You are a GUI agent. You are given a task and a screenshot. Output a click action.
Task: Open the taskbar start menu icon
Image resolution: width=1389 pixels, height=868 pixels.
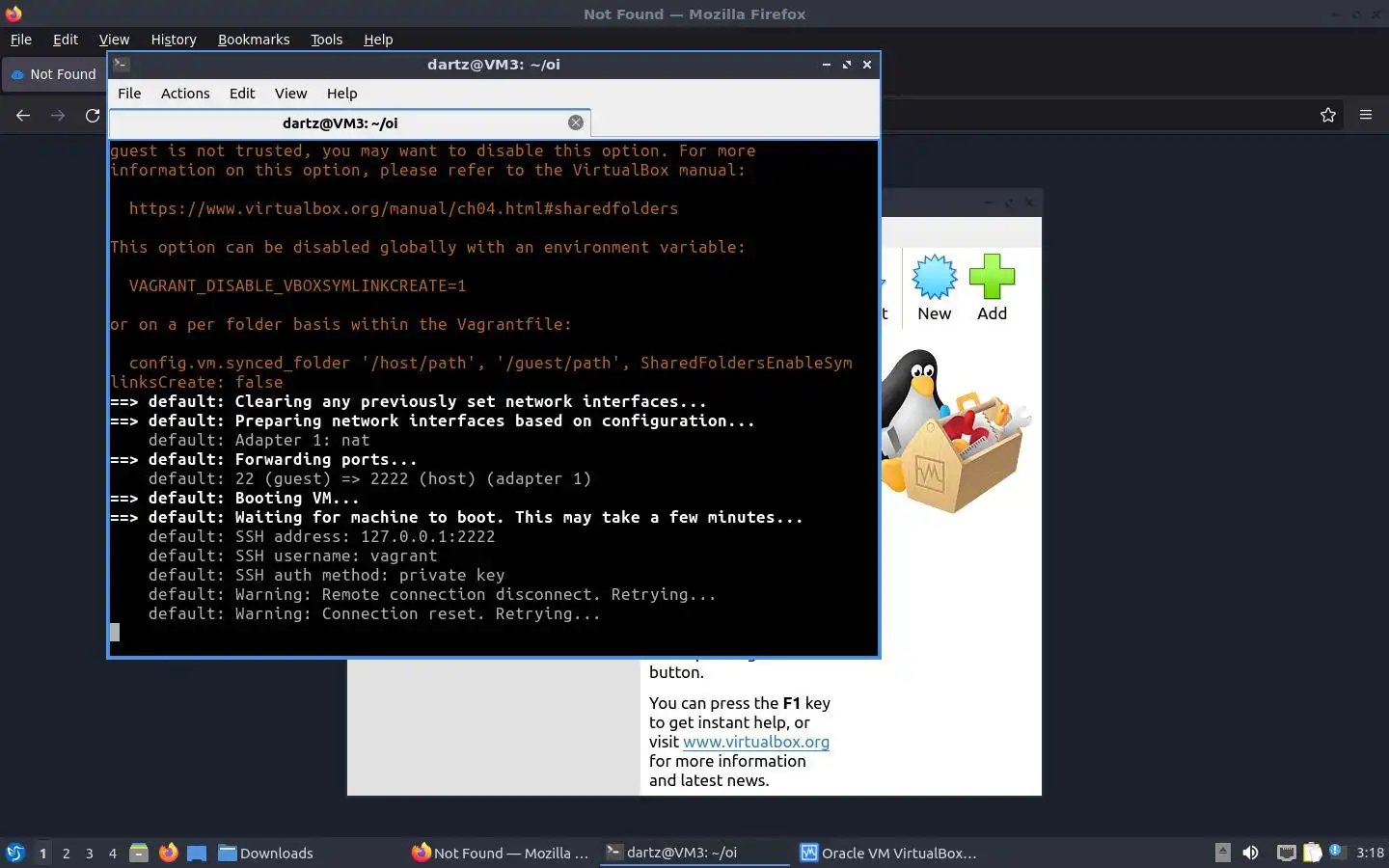15,853
